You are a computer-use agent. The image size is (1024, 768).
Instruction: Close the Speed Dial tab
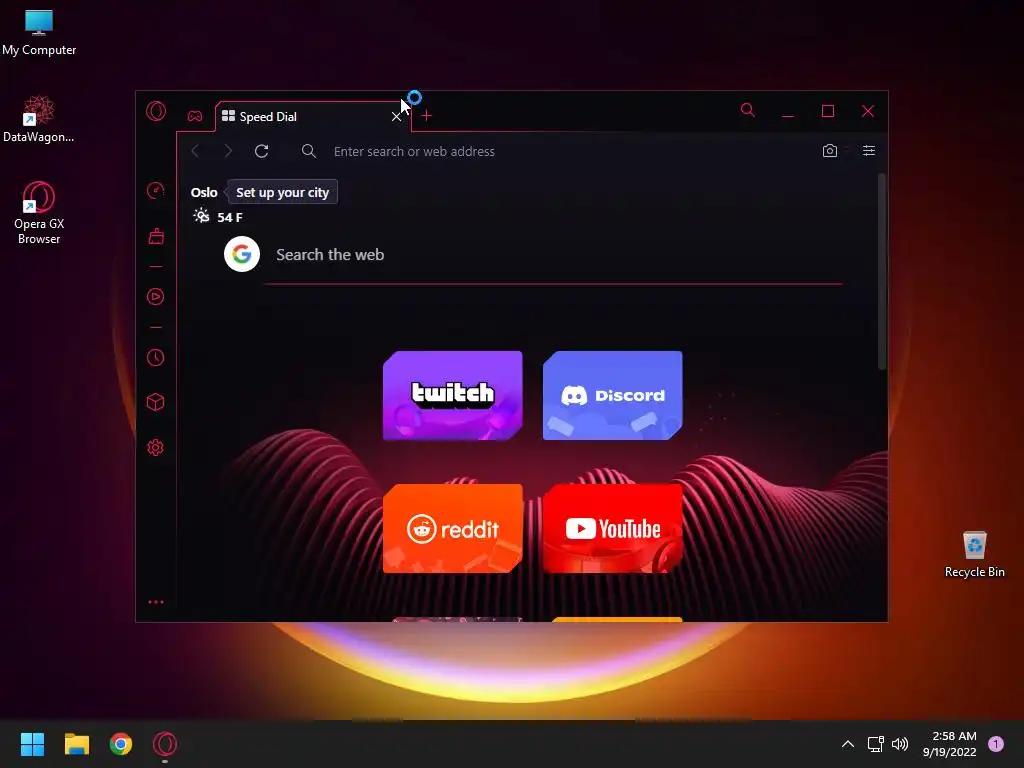(x=396, y=117)
